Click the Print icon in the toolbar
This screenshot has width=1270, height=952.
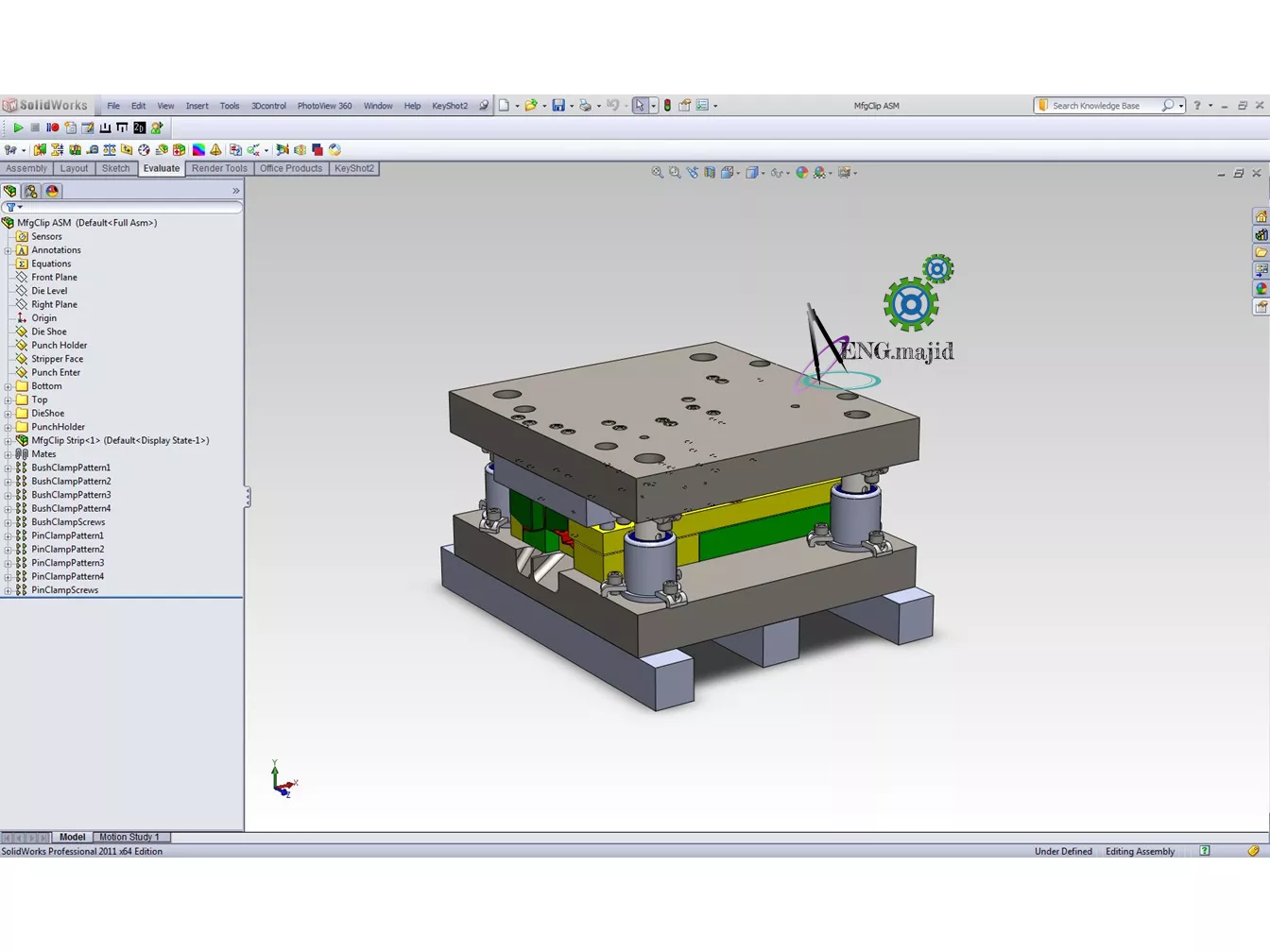(x=585, y=106)
